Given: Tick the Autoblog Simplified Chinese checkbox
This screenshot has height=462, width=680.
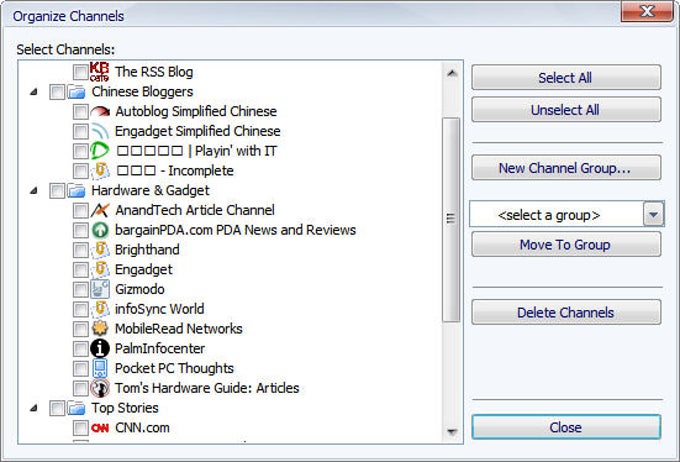Looking at the screenshot, I should pos(80,111).
